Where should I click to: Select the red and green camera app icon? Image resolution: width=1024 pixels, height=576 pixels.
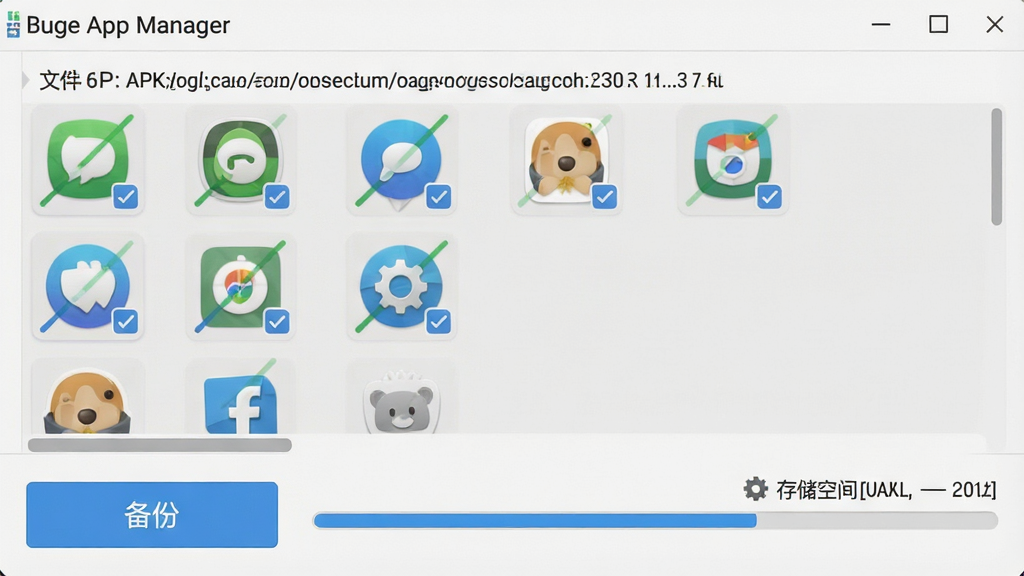732,160
